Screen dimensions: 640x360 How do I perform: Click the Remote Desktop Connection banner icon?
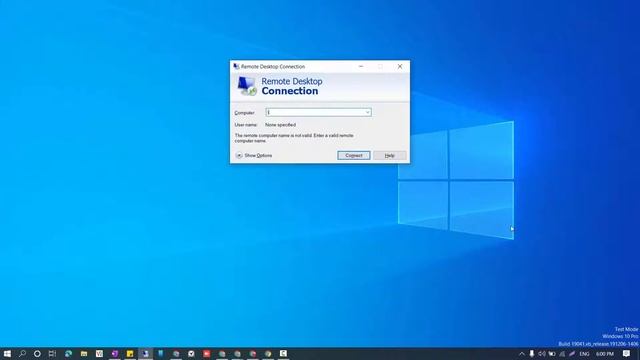pyautogui.click(x=247, y=86)
